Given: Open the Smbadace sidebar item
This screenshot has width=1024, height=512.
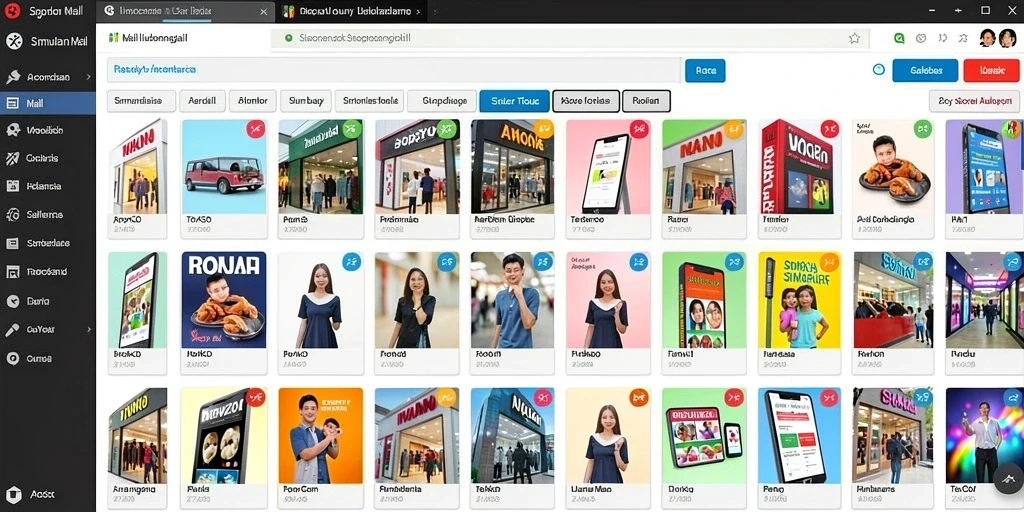Looking at the screenshot, I should pyautogui.click(x=48, y=243).
